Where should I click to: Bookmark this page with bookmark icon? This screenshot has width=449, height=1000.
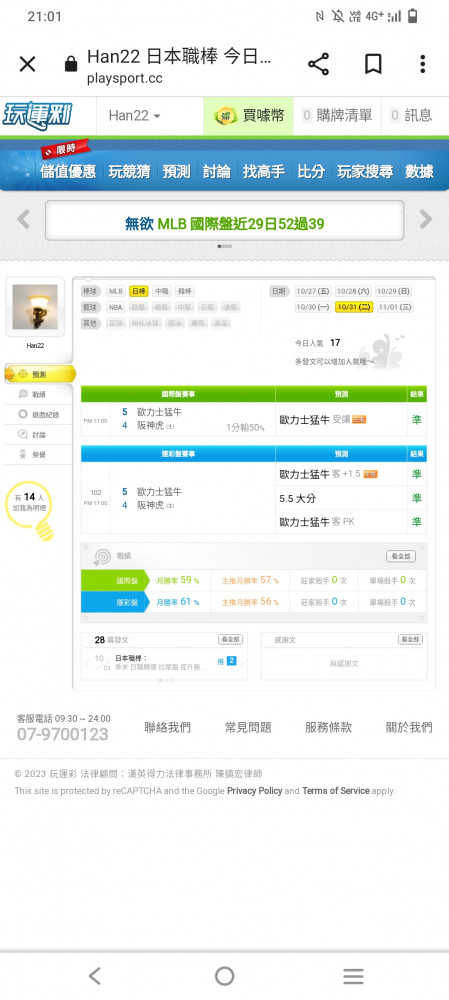point(373,64)
